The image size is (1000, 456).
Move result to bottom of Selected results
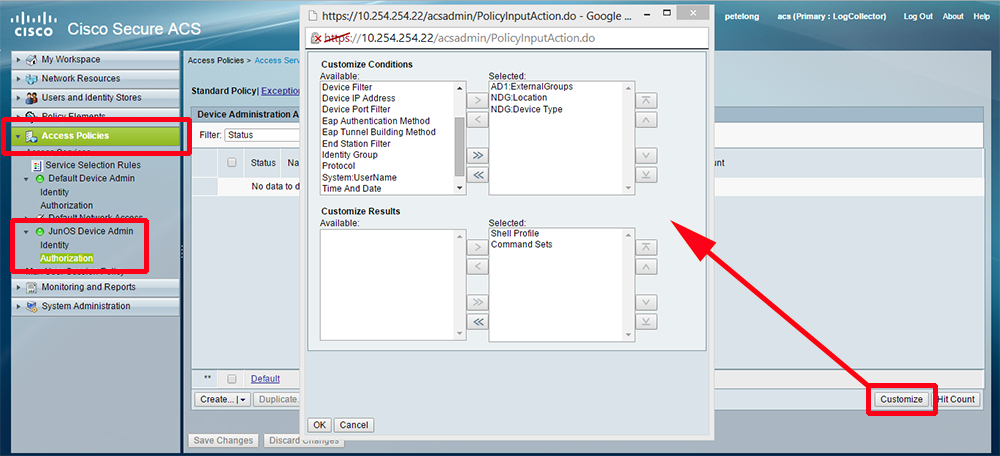tap(646, 321)
